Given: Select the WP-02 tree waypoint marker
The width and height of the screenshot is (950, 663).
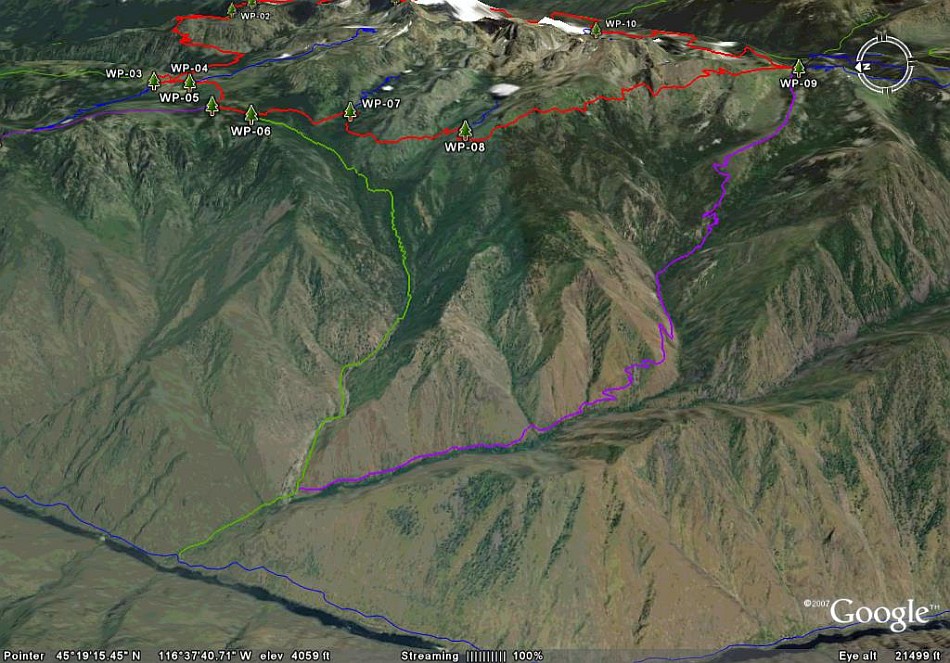Looking at the screenshot, I should (231, 10).
